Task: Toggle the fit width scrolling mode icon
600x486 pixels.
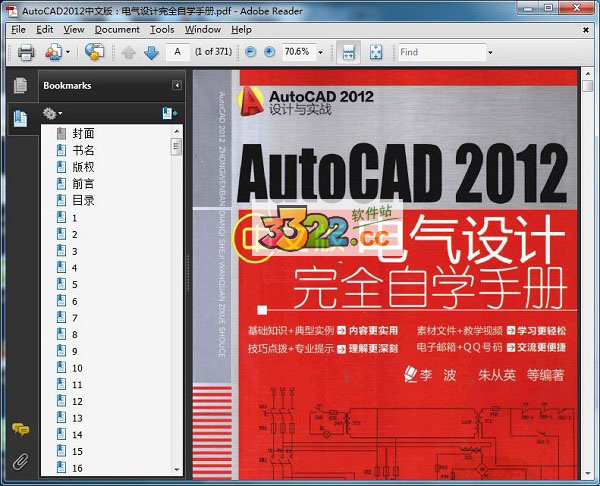Action: pyautogui.click(x=348, y=52)
